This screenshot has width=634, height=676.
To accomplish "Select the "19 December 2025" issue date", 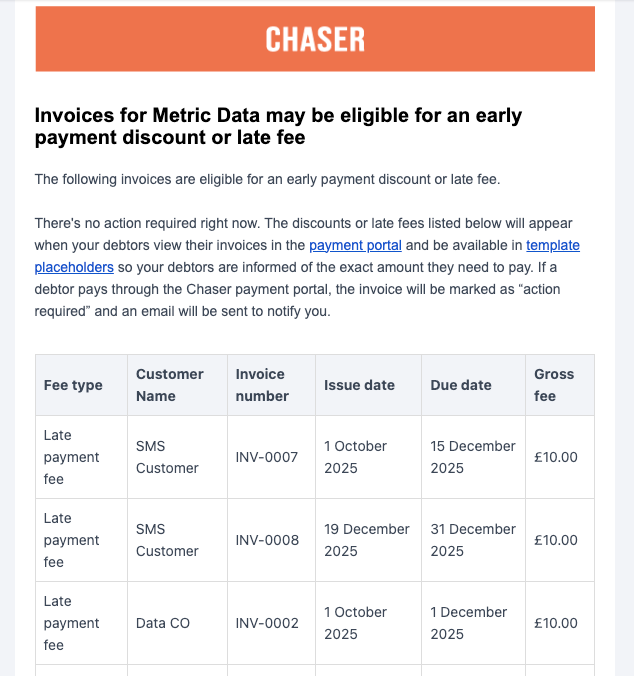I will point(367,540).
